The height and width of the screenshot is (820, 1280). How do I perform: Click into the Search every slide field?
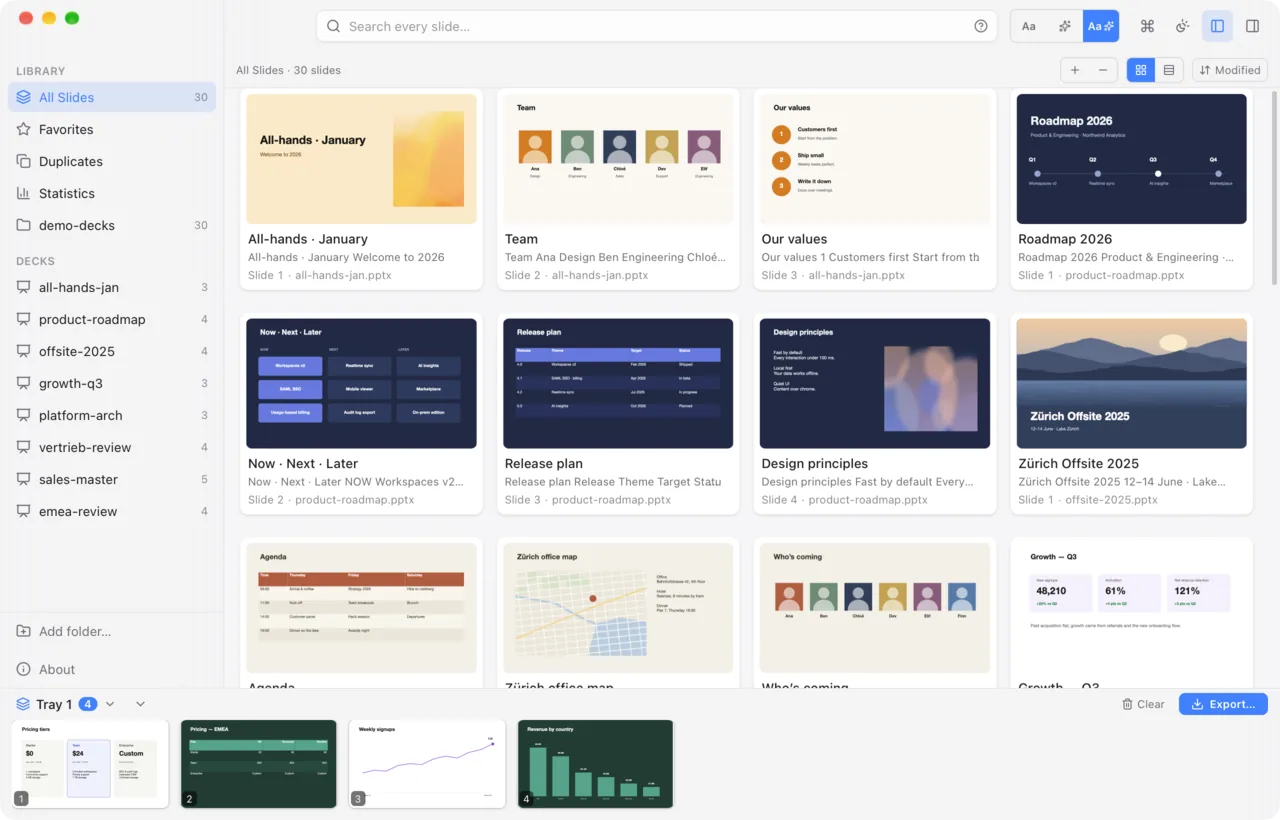[x=657, y=27]
